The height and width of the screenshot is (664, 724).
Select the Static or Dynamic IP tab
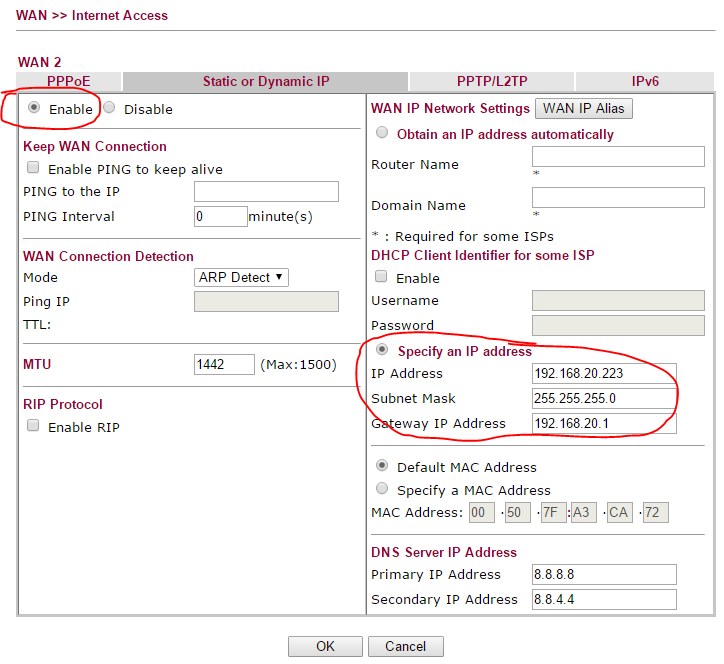[265, 82]
